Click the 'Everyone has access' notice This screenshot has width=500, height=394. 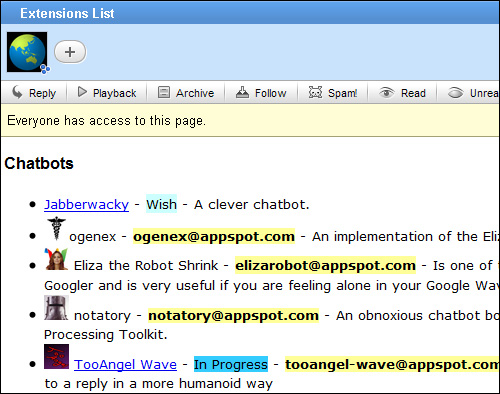(x=107, y=121)
